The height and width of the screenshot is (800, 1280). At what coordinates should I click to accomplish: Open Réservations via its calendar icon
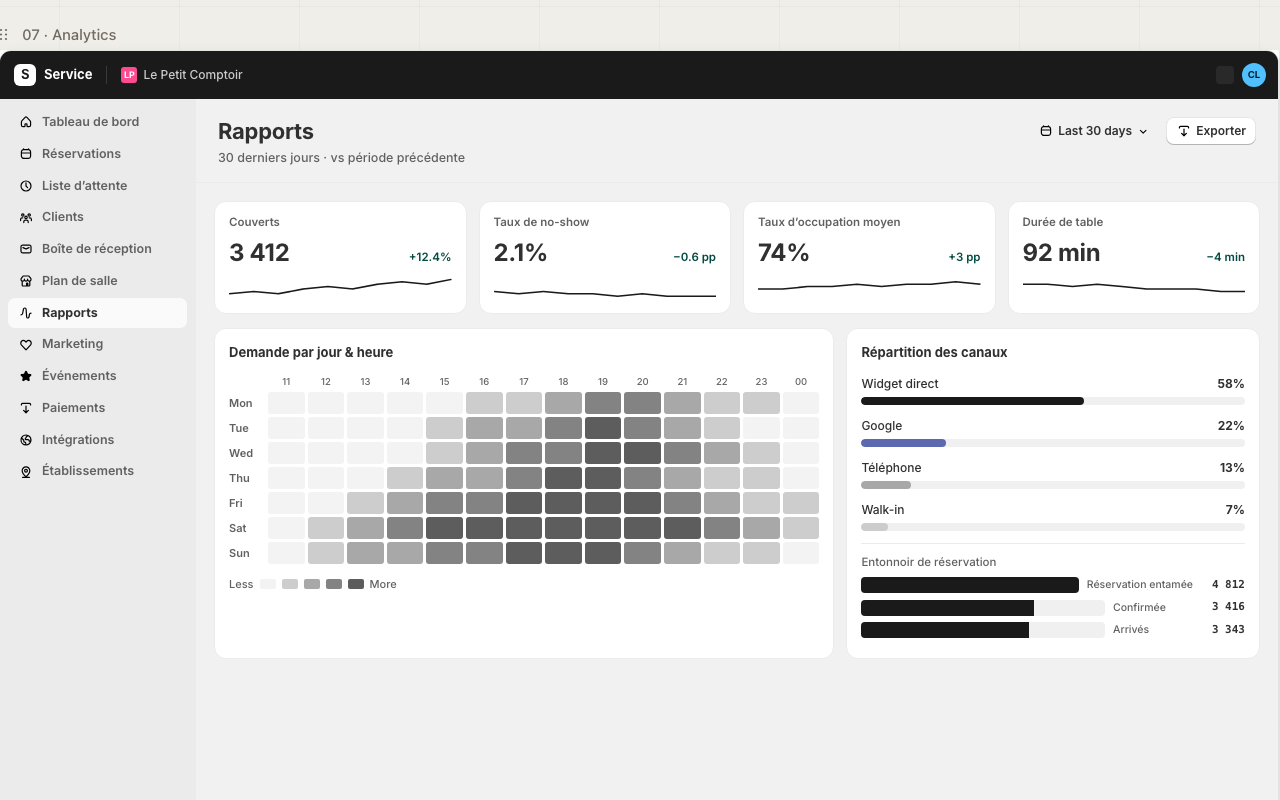(26, 154)
